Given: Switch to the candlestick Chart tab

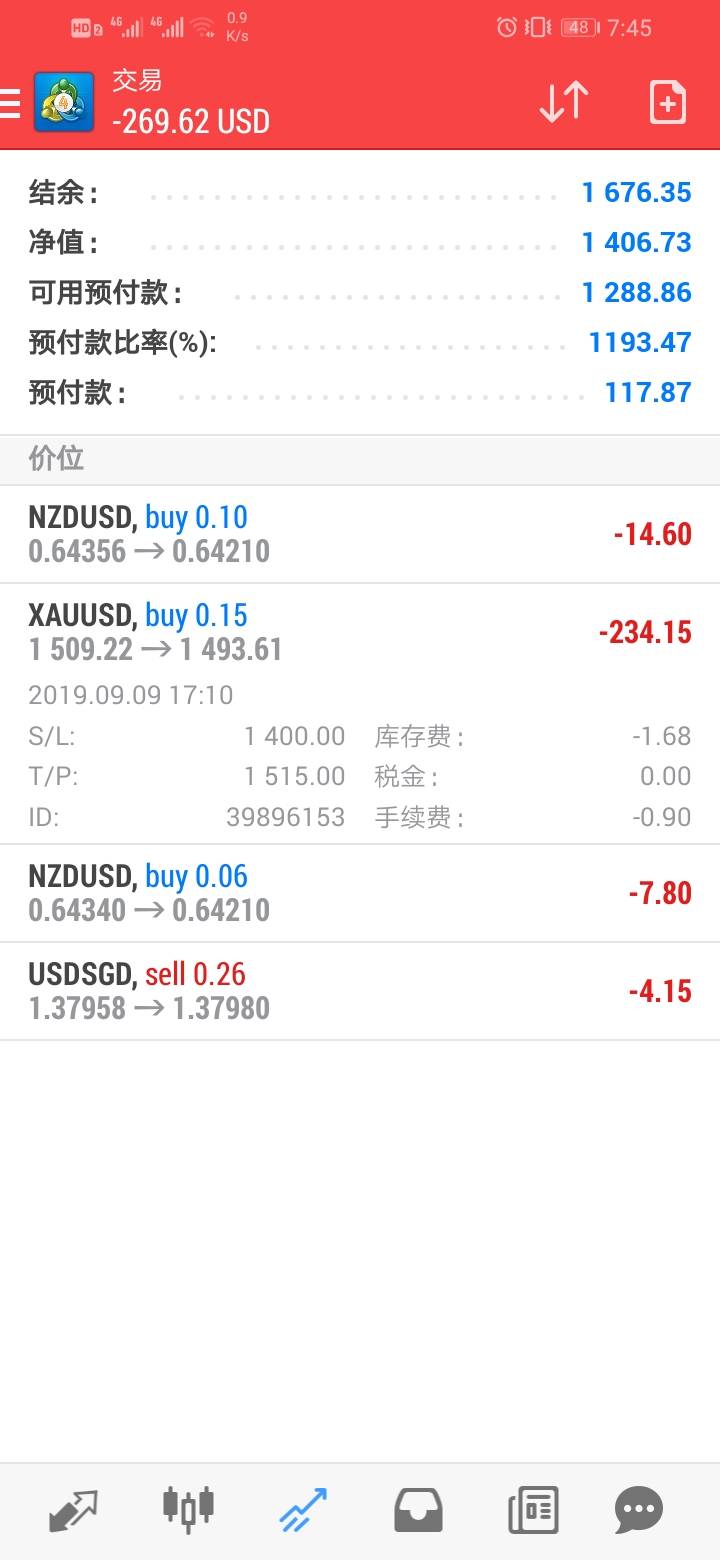Looking at the screenshot, I should [x=188, y=1509].
